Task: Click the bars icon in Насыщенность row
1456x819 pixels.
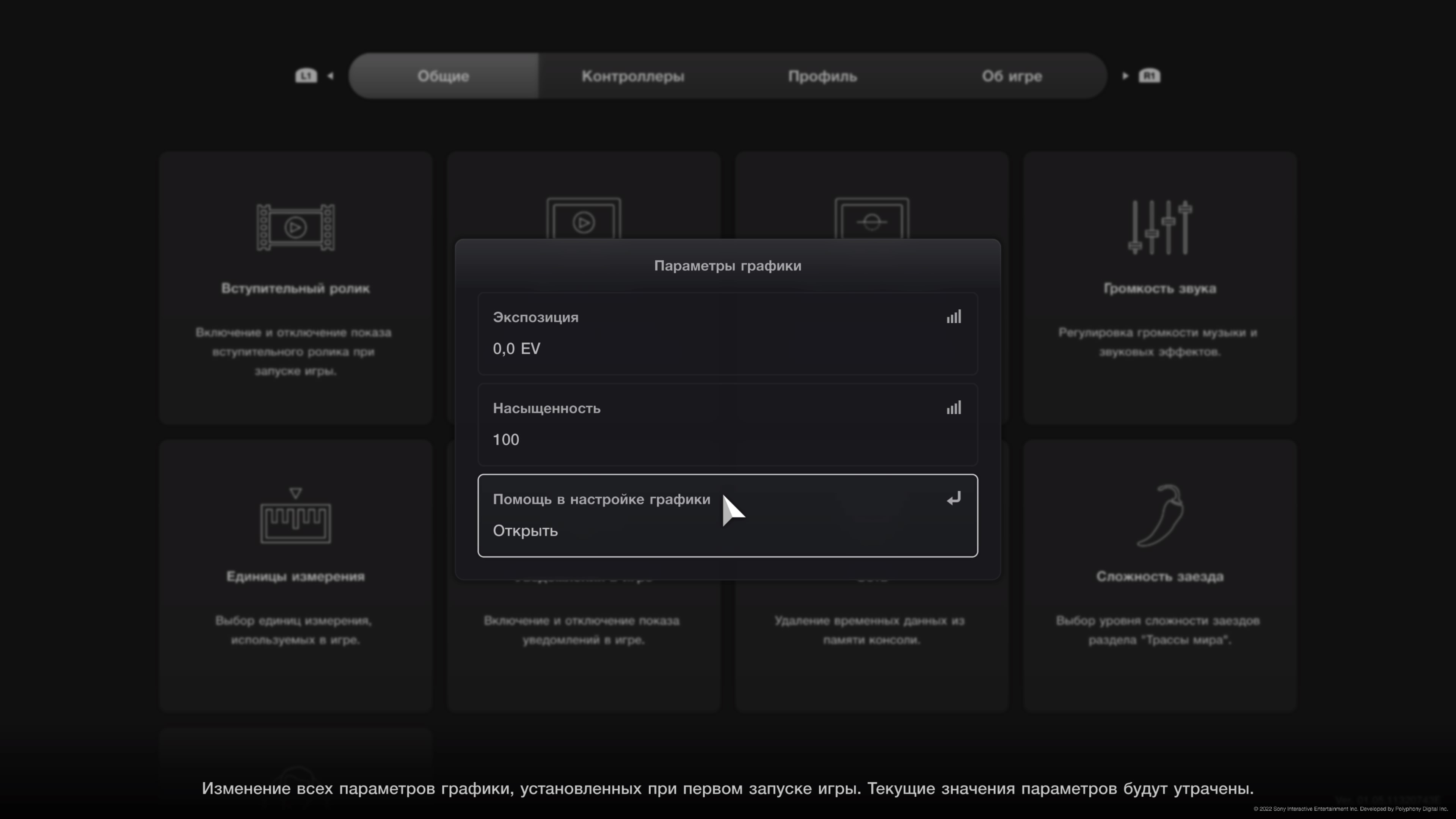Action: point(954,408)
